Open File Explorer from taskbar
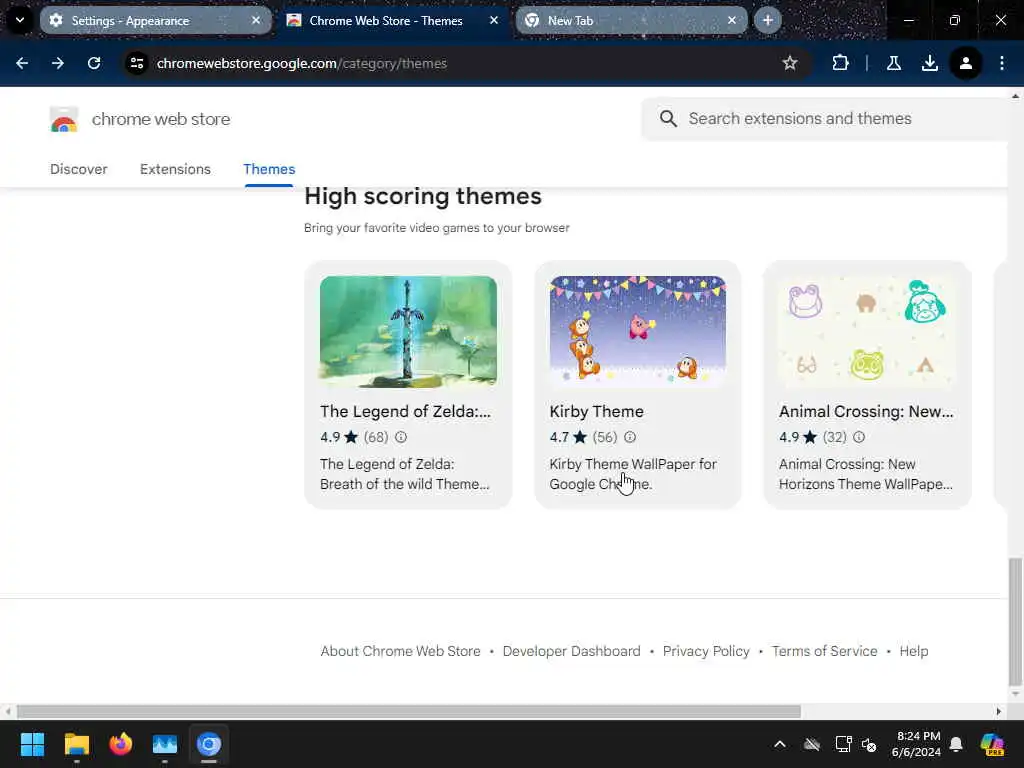1024x768 pixels. click(76, 744)
